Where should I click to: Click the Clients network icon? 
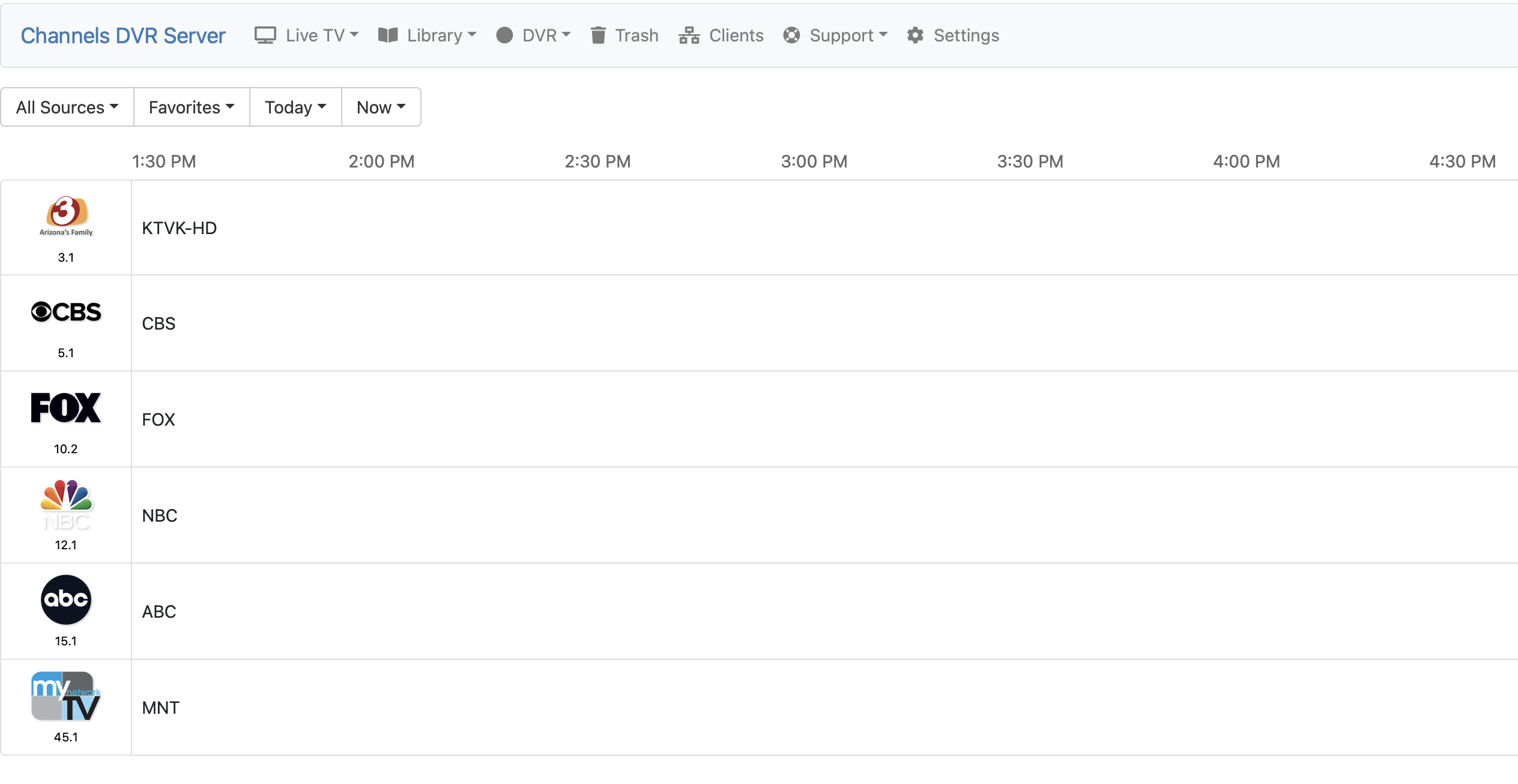pyautogui.click(x=689, y=35)
